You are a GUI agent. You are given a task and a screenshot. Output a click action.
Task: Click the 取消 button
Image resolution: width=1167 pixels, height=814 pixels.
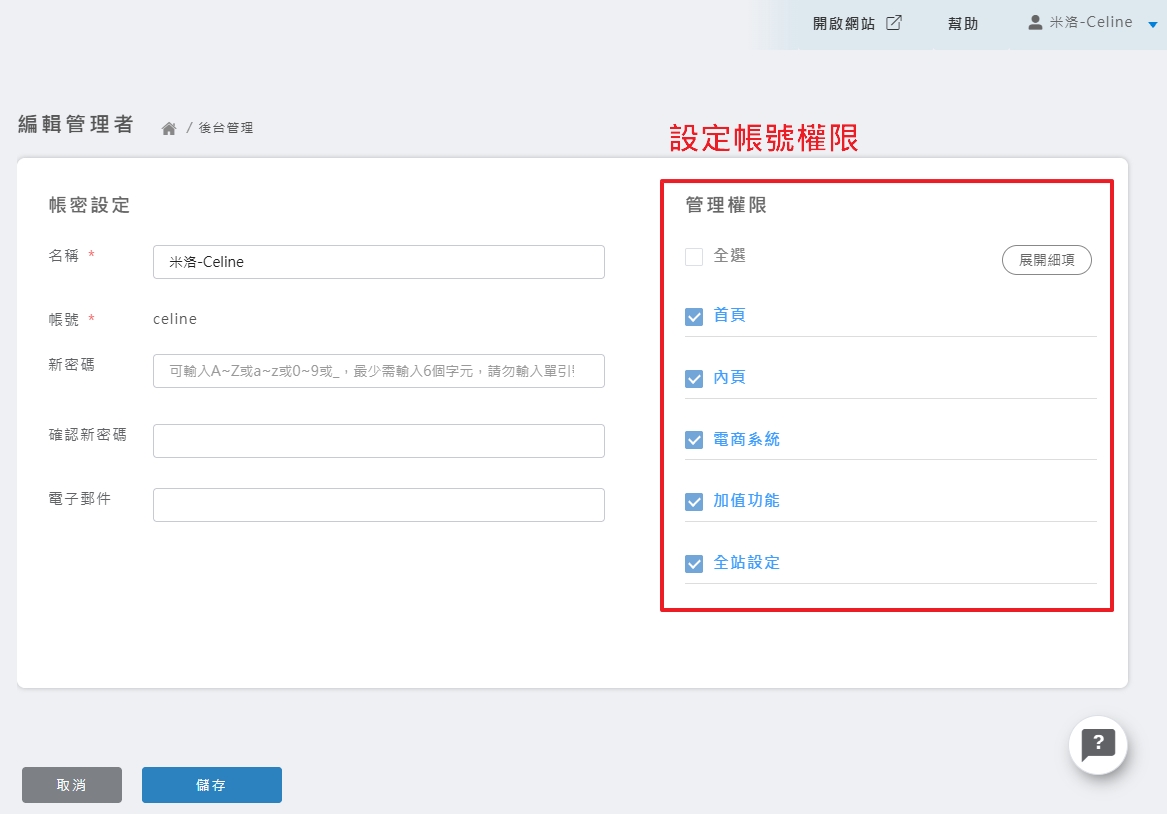point(72,785)
